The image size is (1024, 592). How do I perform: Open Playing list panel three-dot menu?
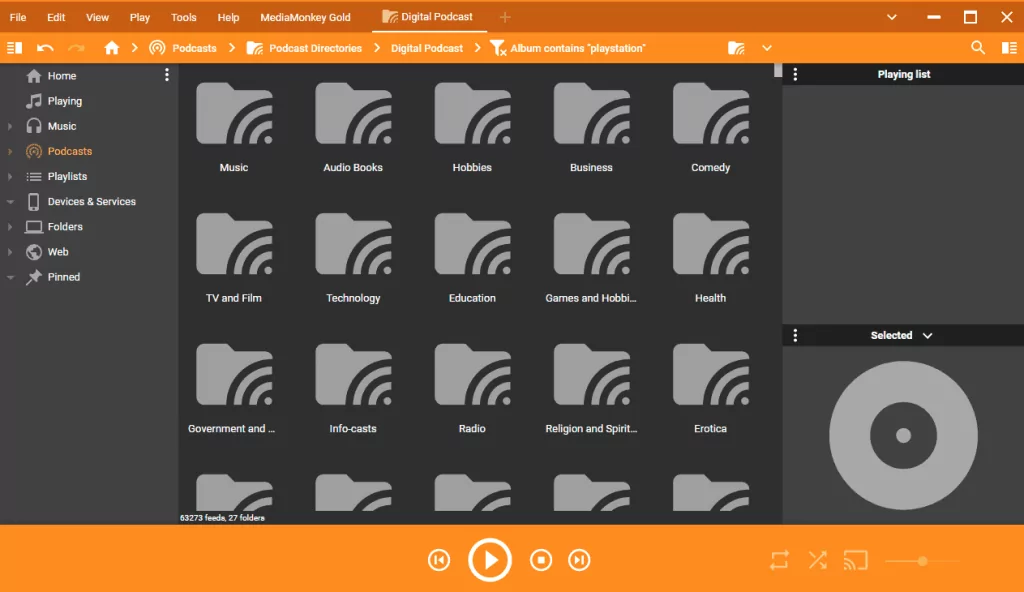[x=795, y=74]
